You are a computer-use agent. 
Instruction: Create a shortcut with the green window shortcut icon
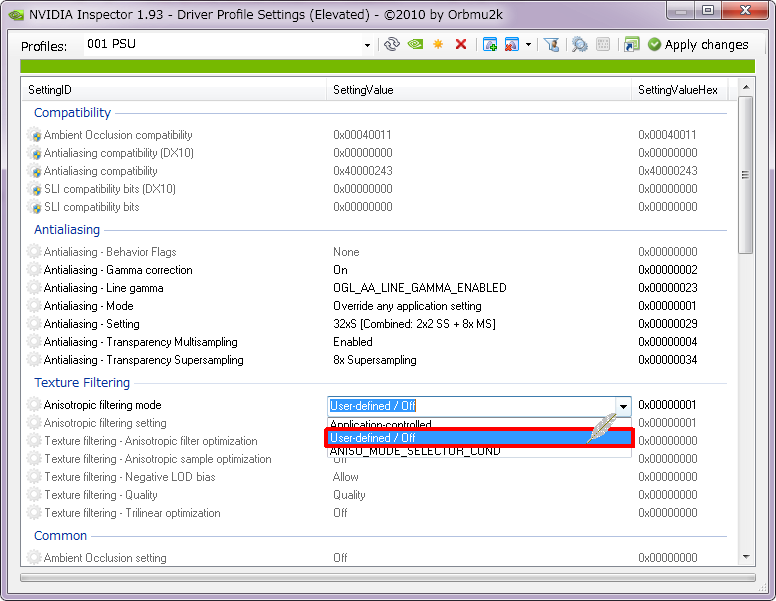coord(631,45)
